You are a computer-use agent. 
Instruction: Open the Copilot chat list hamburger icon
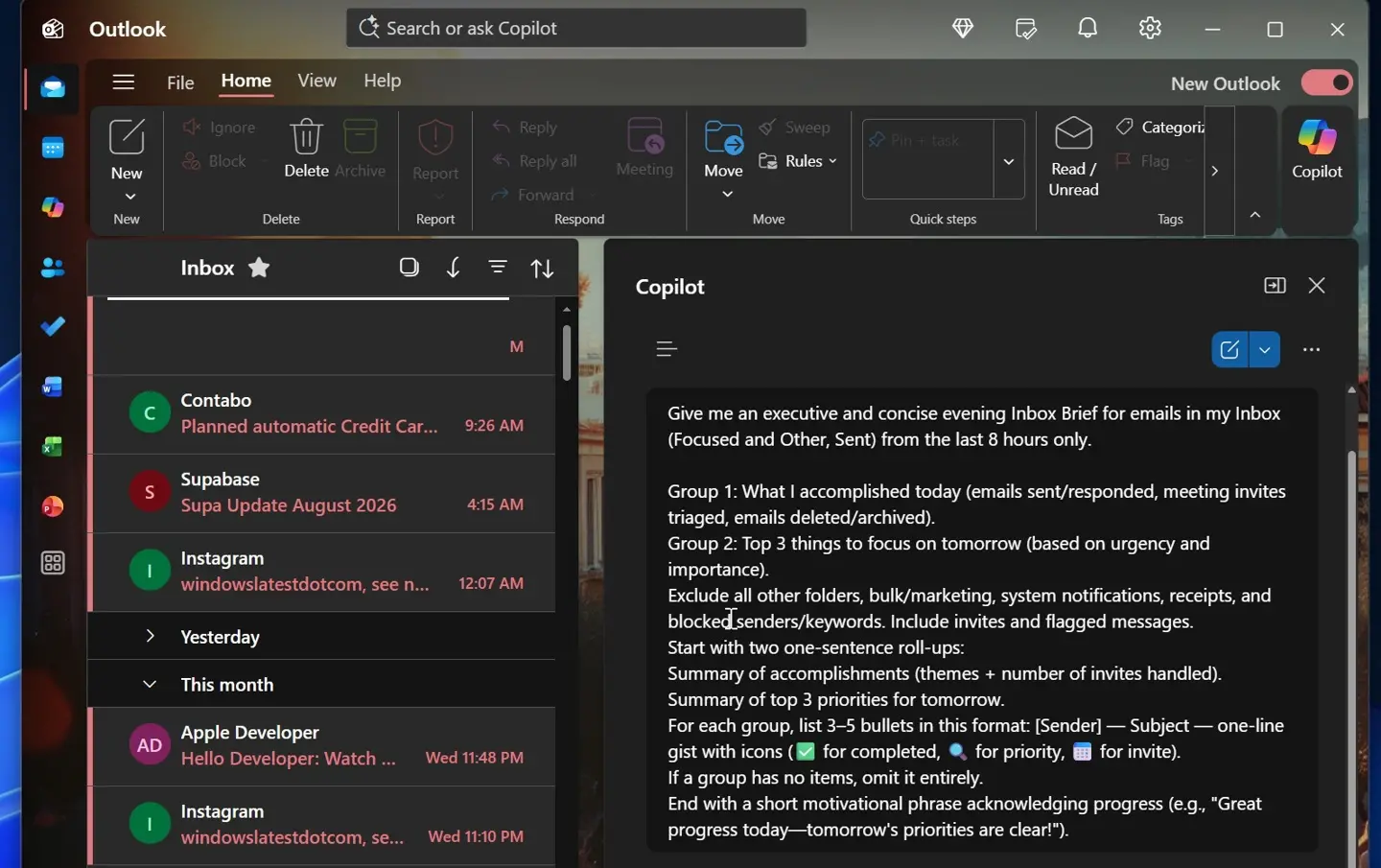click(x=667, y=349)
